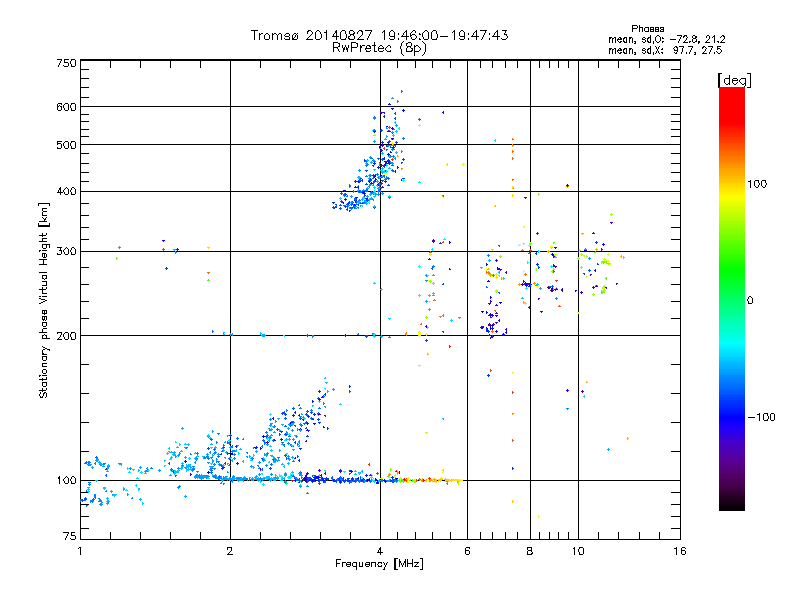
Task: Click the x-axis '10' tick label
Action: click(x=578, y=551)
